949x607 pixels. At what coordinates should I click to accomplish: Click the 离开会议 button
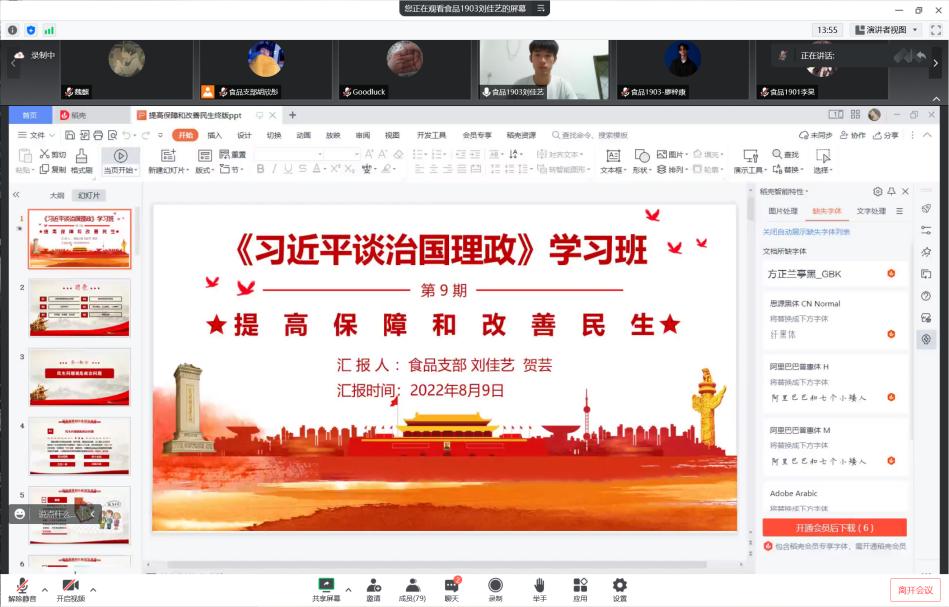coord(914,589)
